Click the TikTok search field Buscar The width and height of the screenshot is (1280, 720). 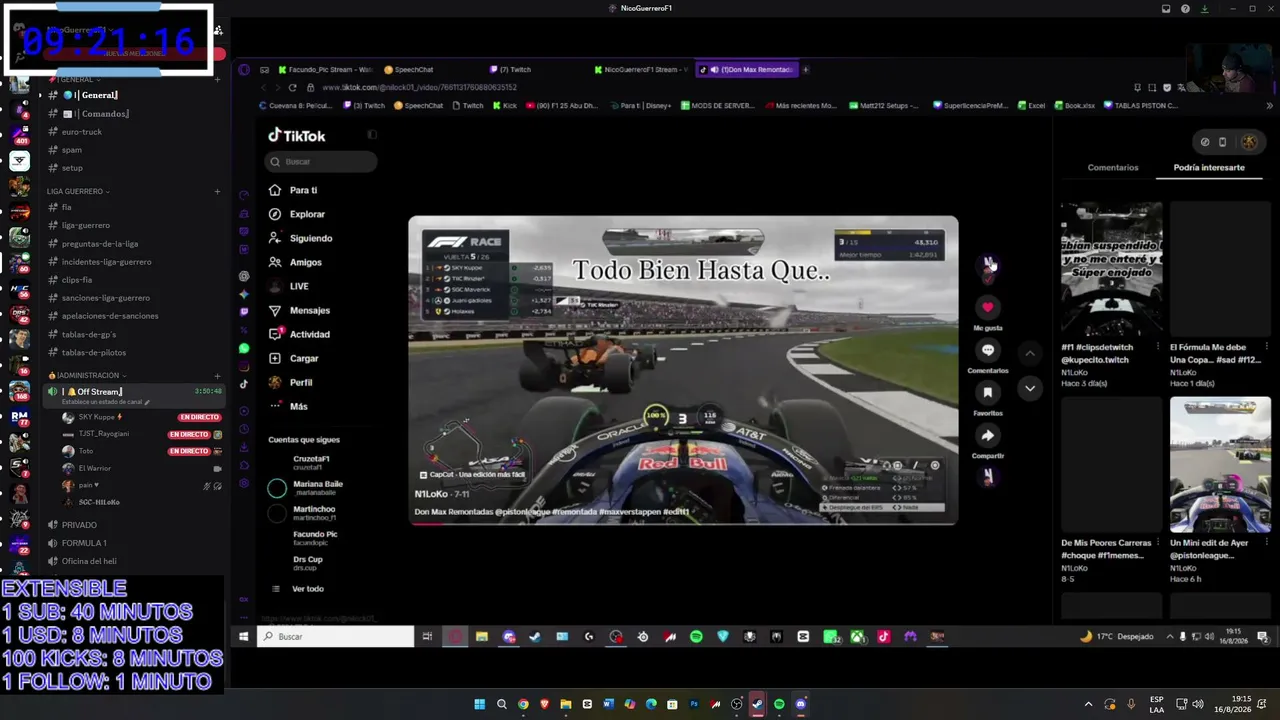click(x=321, y=161)
